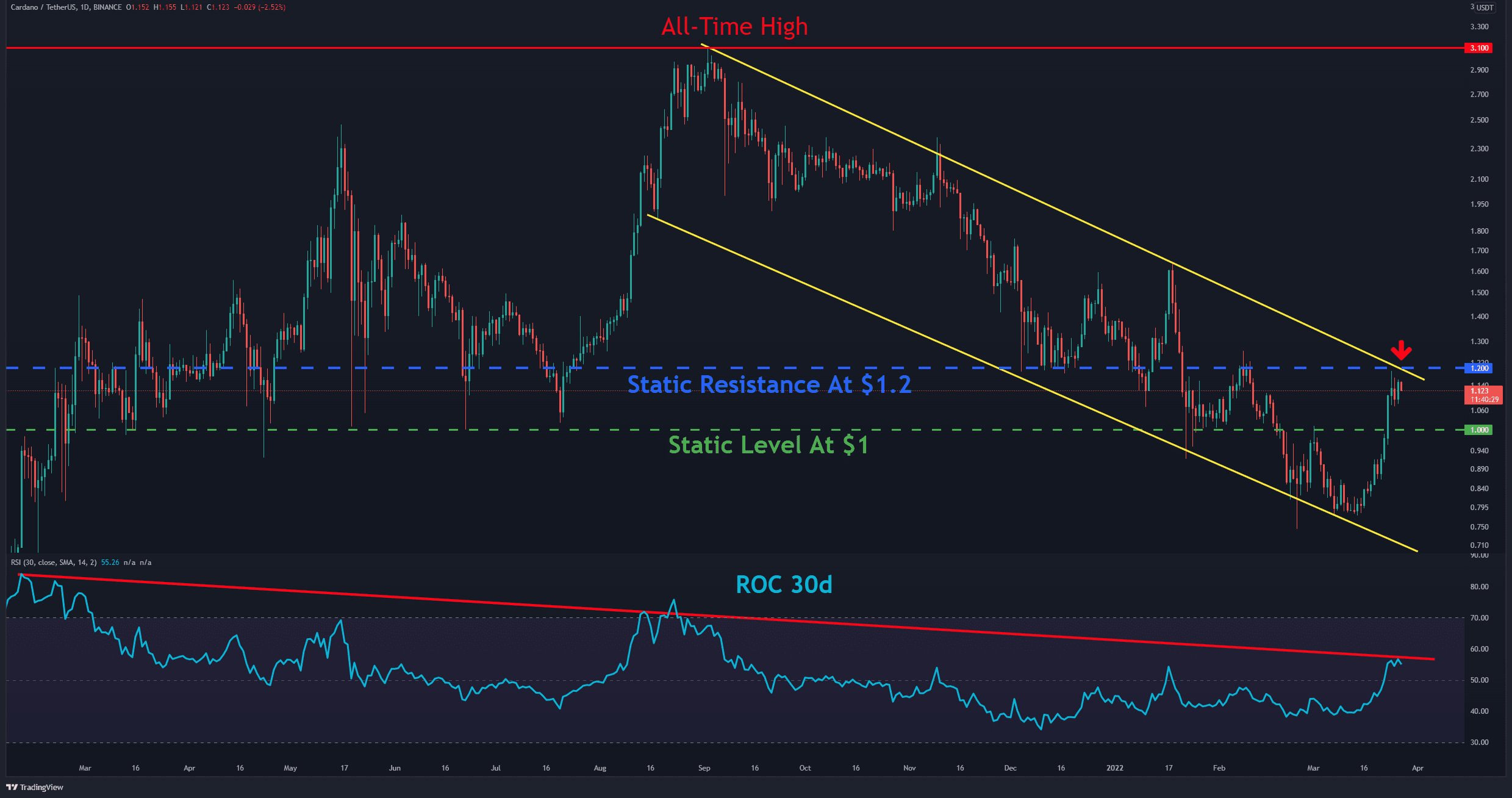This screenshot has height=798, width=1512.
Task: Select the Static Level At $1 text
Action: click(x=768, y=445)
